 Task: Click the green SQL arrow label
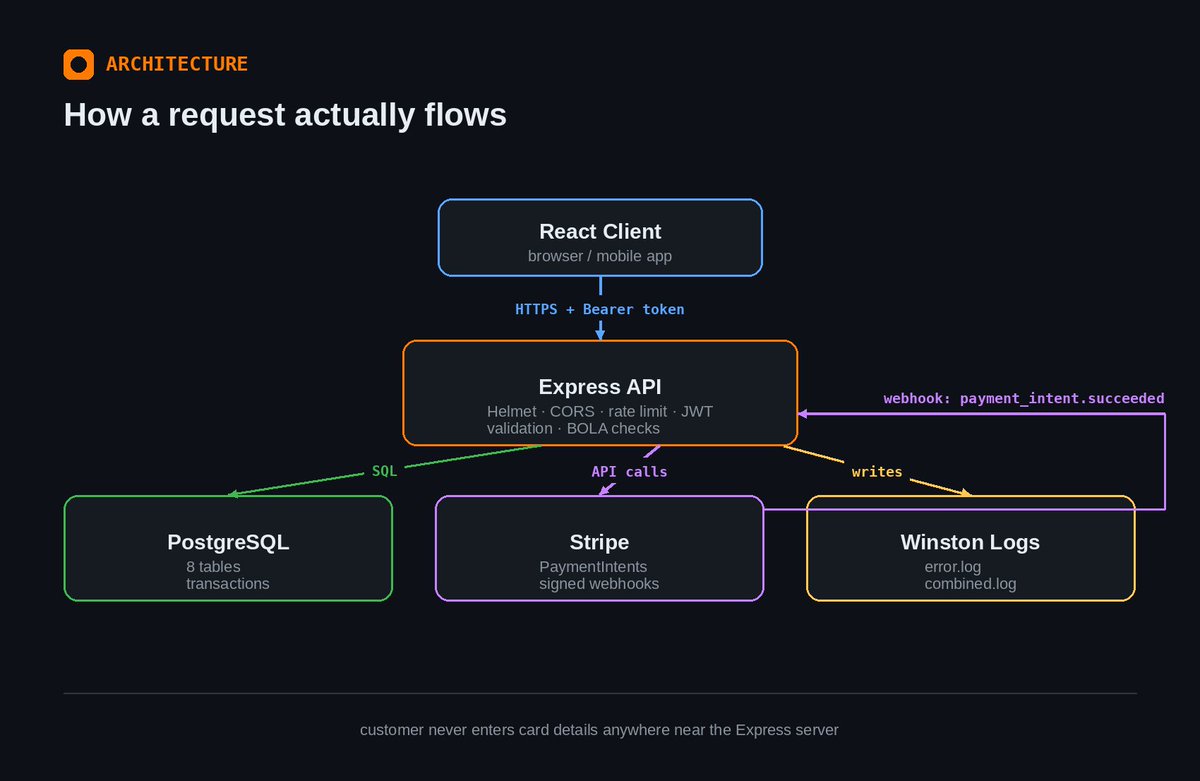[x=385, y=471]
